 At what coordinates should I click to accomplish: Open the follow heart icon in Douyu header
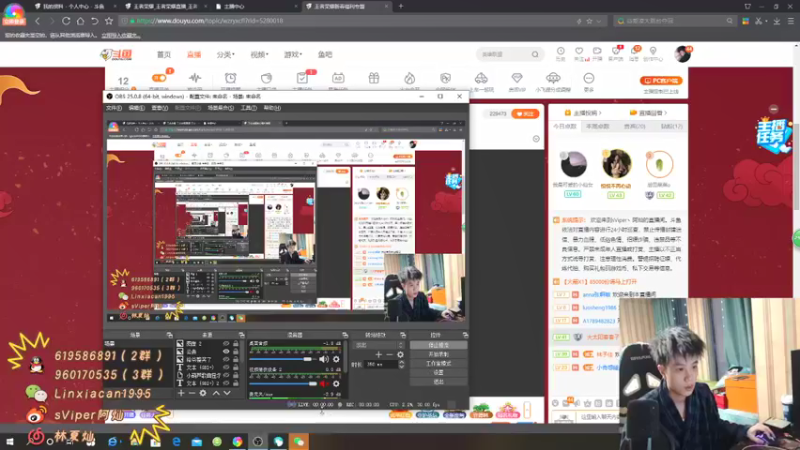tap(579, 51)
